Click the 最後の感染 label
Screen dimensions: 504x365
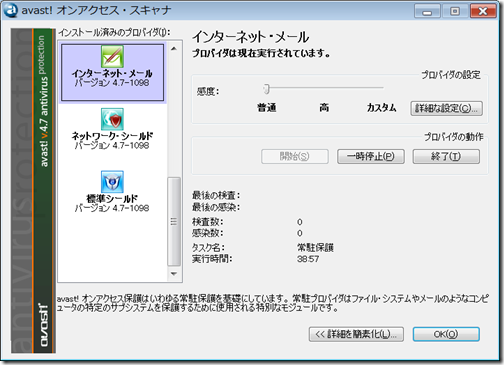pyautogui.click(x=216, y=207)
